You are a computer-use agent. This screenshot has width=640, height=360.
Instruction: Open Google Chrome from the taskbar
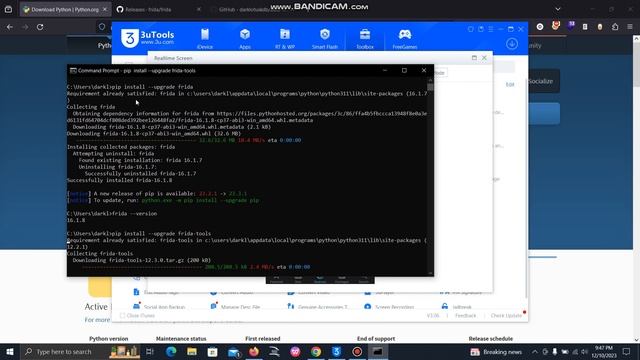click(x=316, y=351)
